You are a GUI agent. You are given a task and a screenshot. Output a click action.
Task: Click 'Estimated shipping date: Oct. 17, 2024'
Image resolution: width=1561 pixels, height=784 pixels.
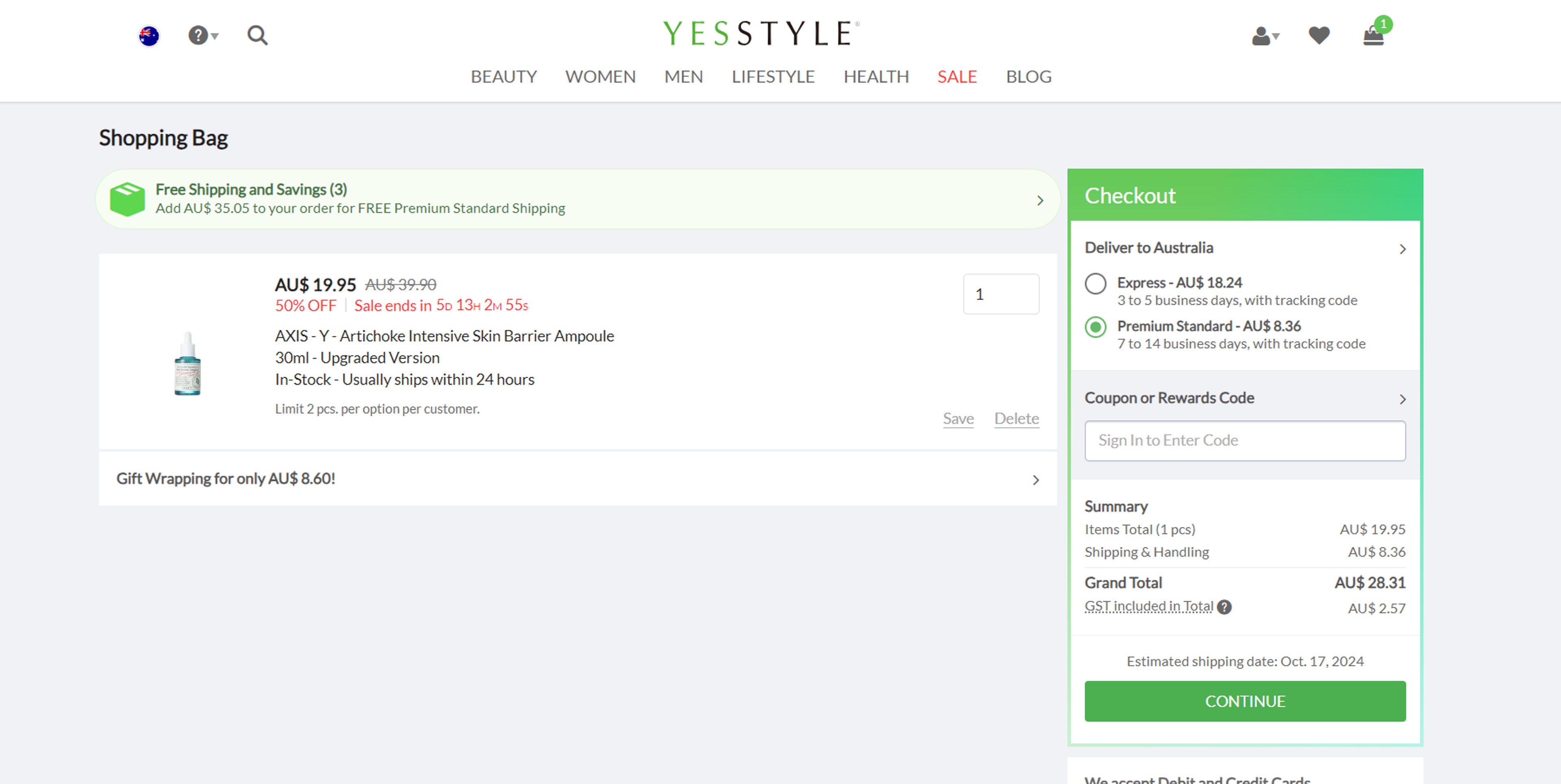[1245, 661]
